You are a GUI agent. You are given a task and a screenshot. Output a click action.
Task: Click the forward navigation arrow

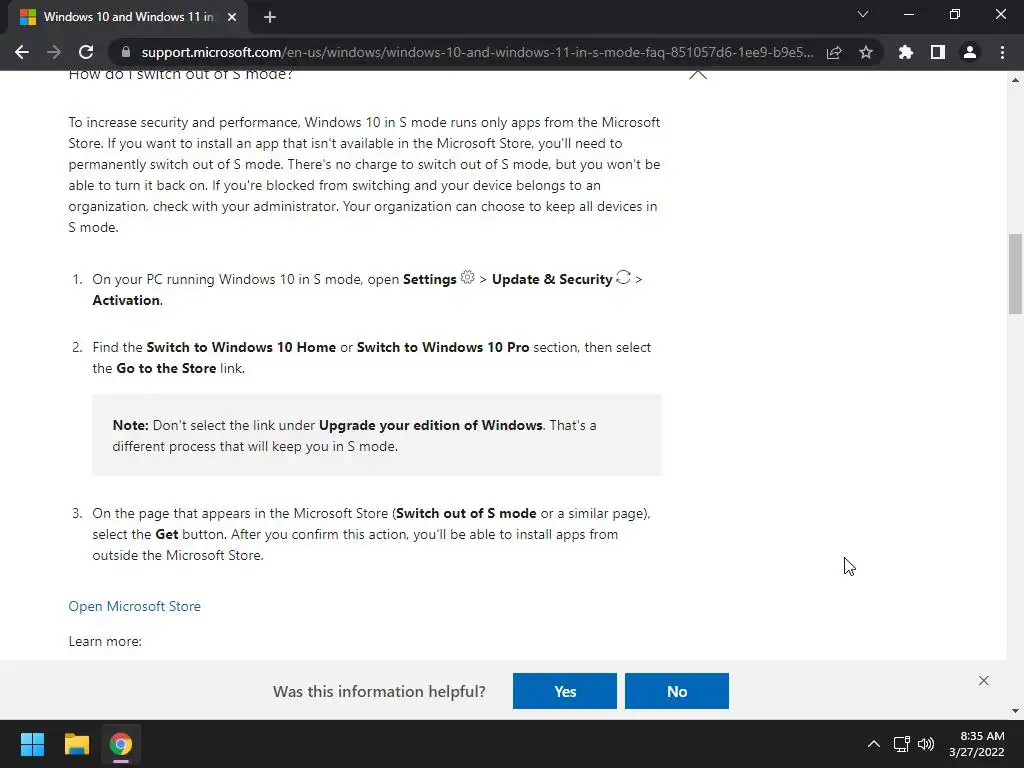pos(54,52)
